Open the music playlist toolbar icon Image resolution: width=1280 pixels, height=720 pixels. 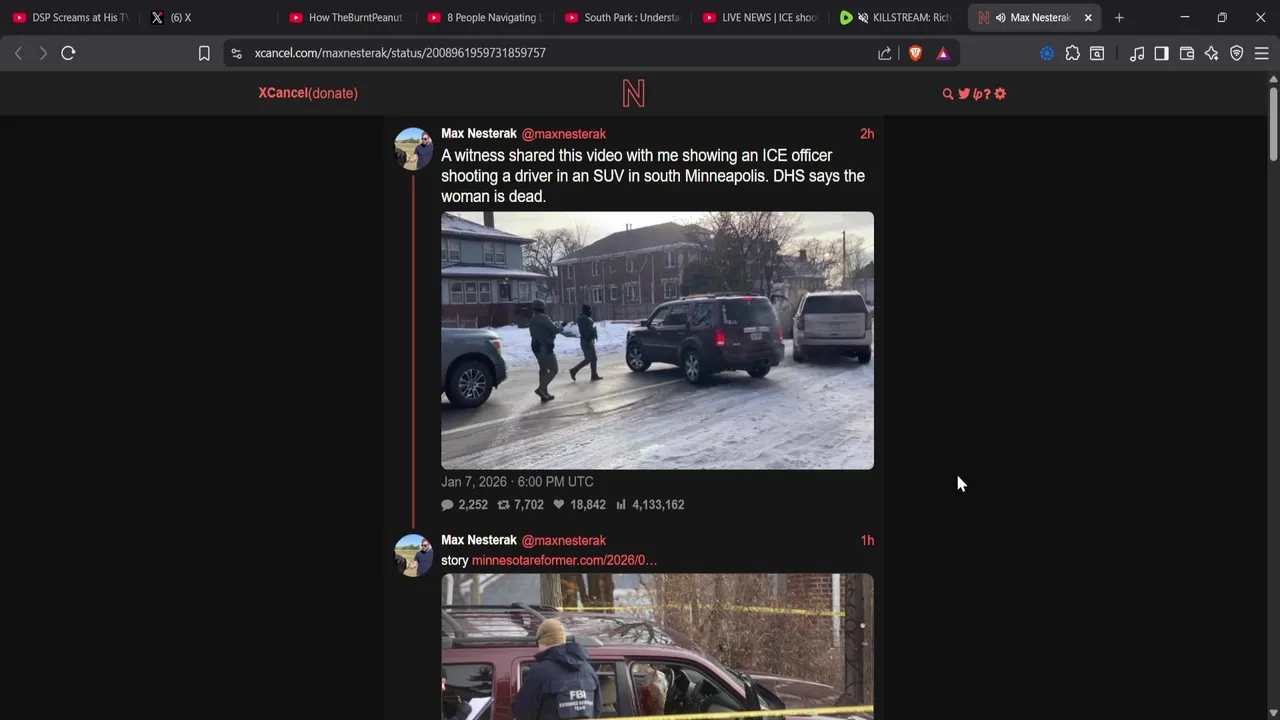1137,53
